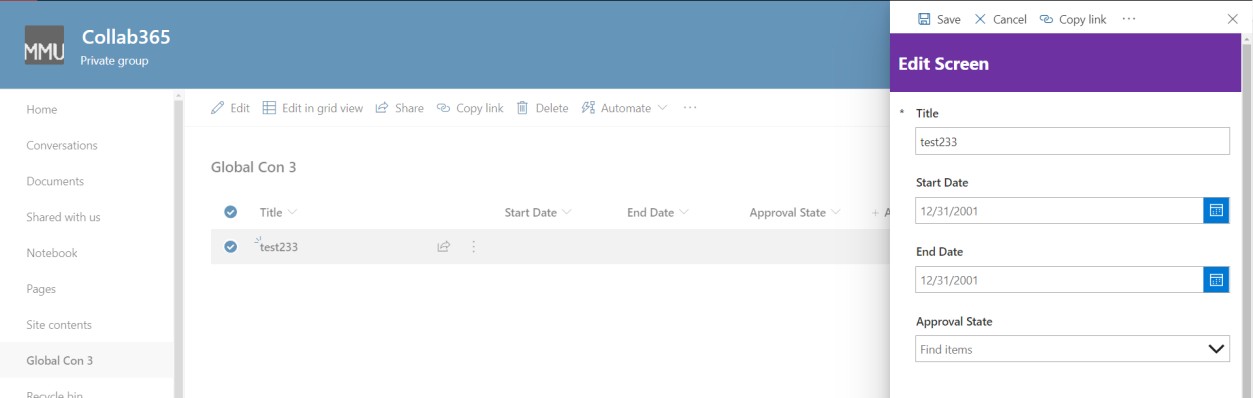Open Collab365 site title link
1253x398 pixels.
pos(125,37)
